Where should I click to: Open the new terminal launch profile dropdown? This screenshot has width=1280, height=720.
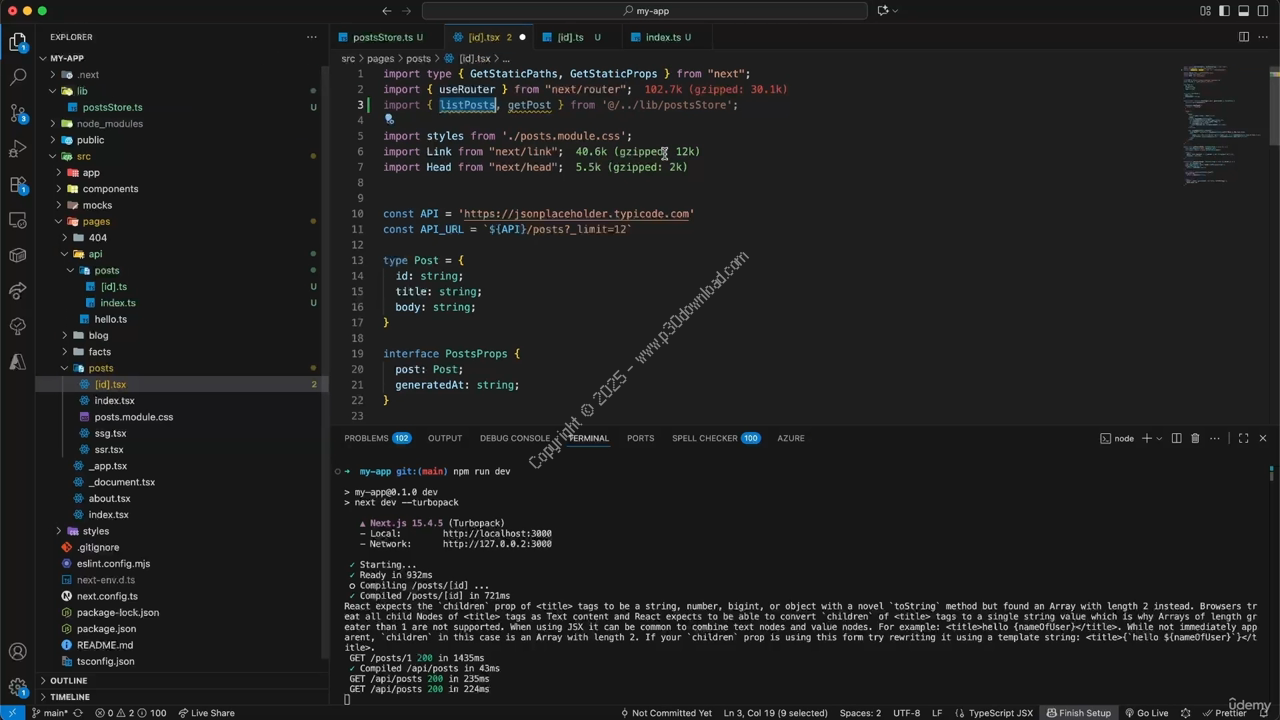coord(1161,438)
